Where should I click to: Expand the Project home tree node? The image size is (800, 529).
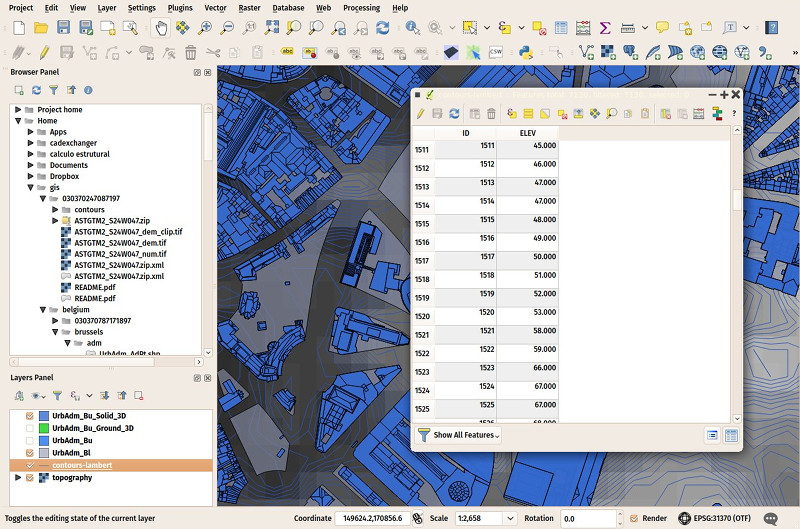coord(18,109)
